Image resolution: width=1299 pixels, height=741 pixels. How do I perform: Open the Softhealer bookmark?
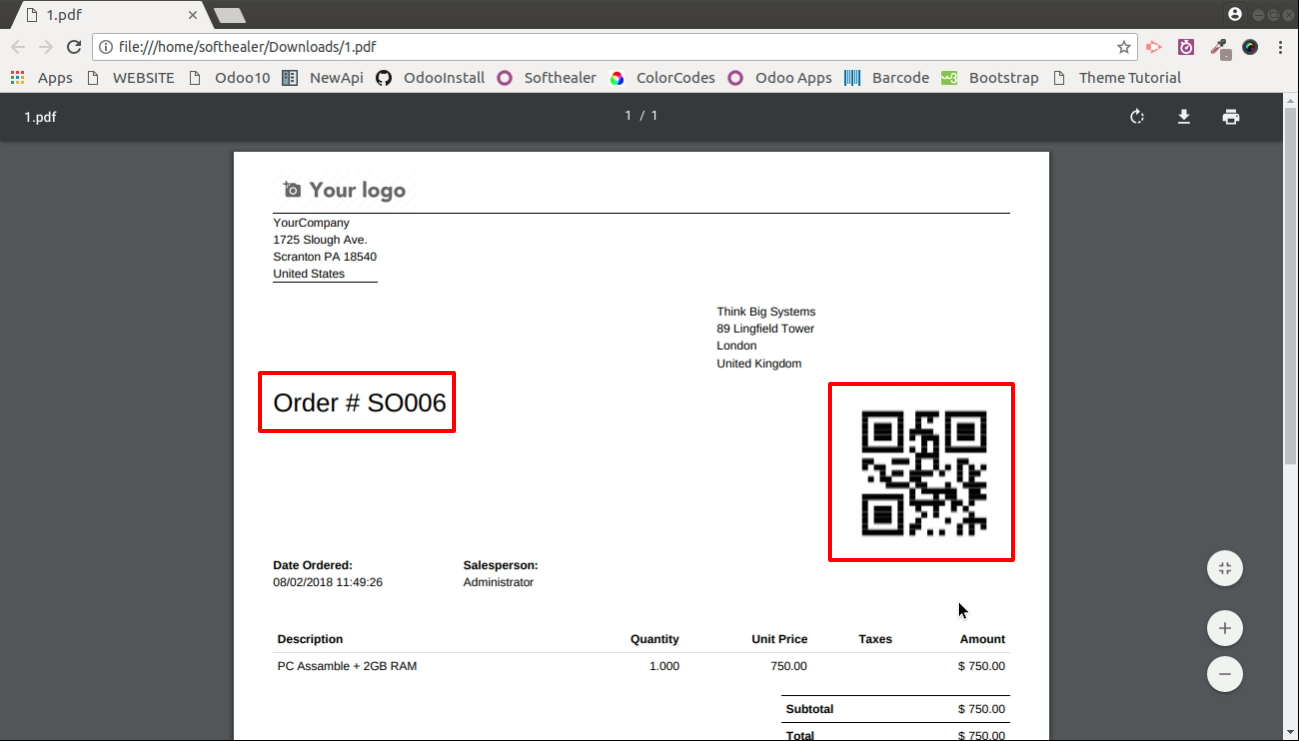(x=547, y=78)
